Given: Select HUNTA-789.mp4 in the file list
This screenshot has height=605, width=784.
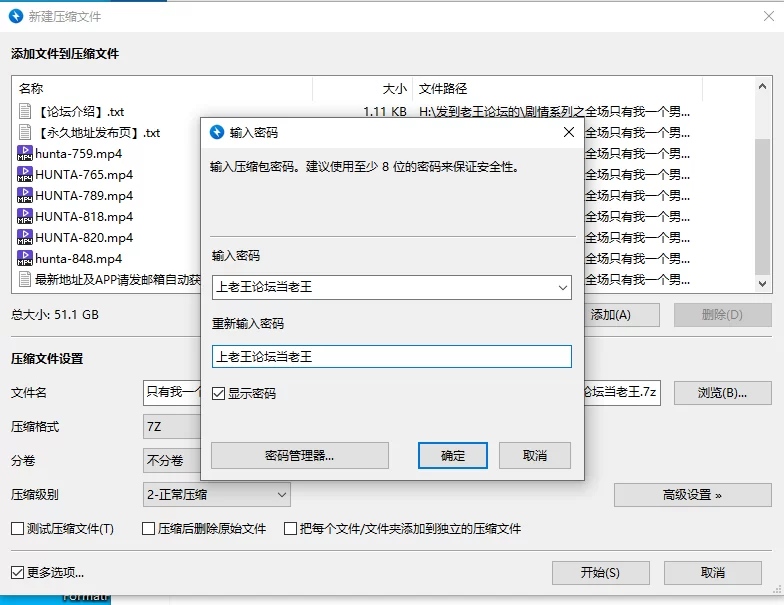Looking at the screenshot, I should [x=84, y=196].
